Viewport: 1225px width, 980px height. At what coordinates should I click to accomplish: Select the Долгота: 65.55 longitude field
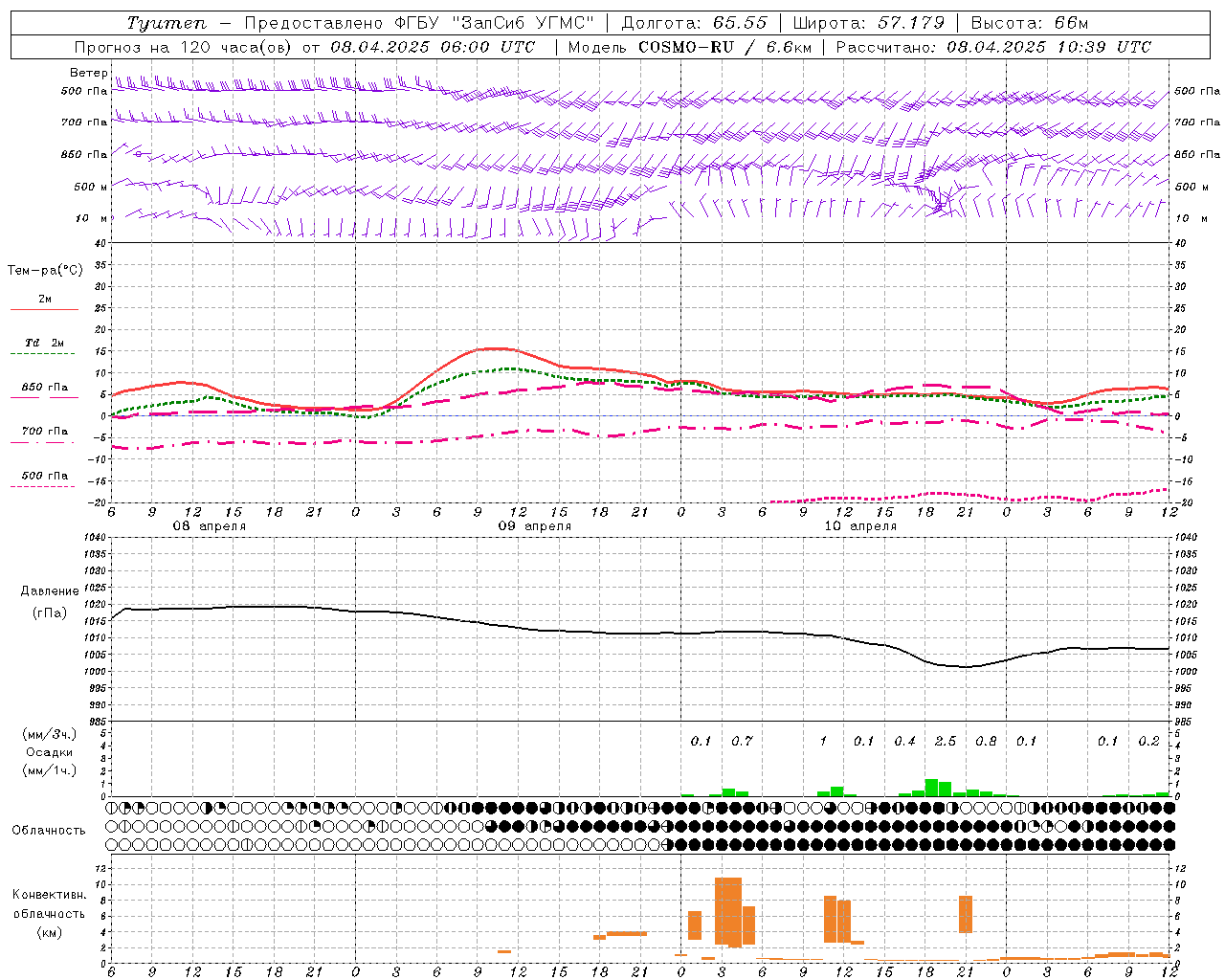click(x=695, y=23)
